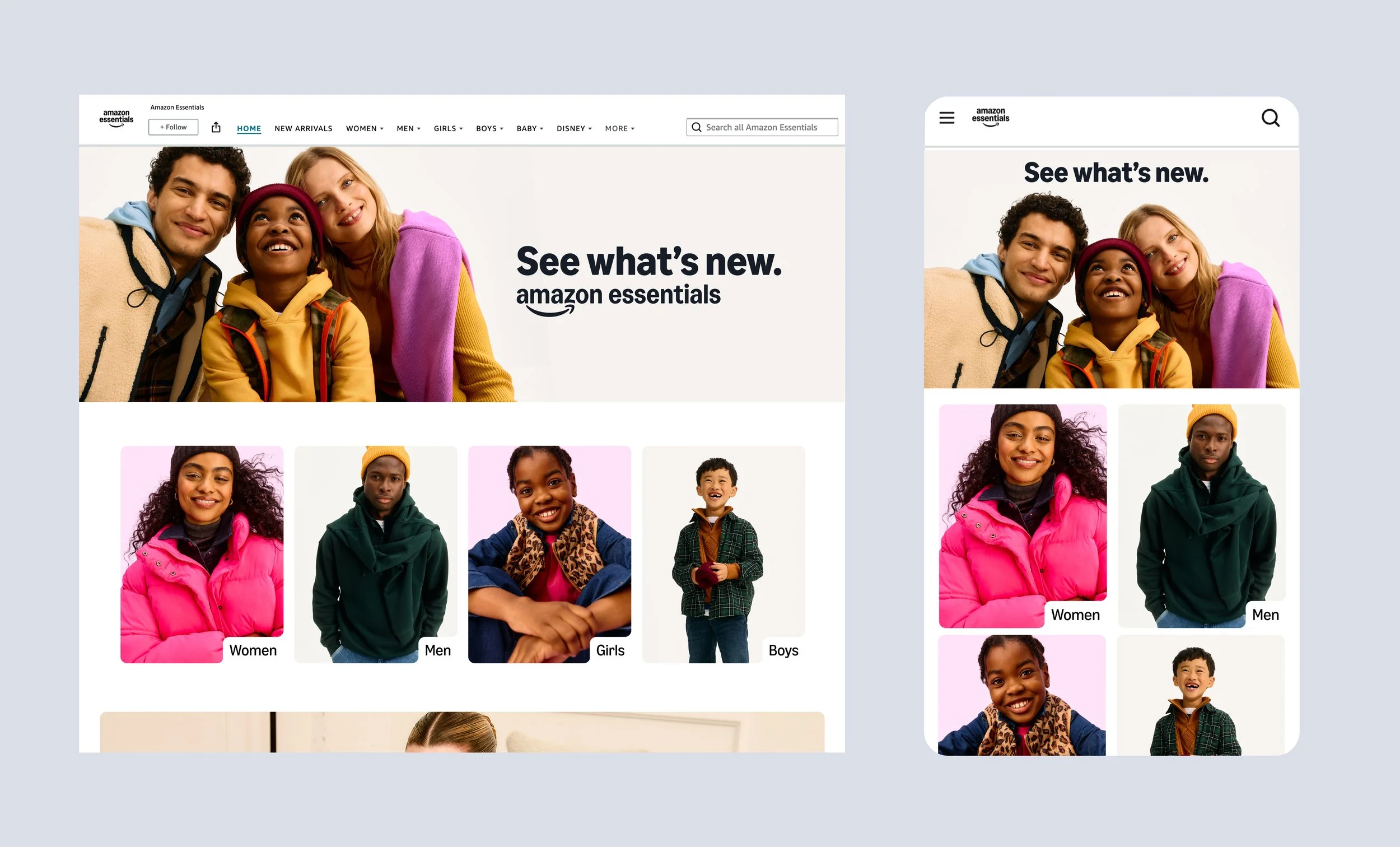Viewport: 1400px width, 847px height.
Task: Click the desktop Amazon Essentials logo
Action: click(x=116, y=118)
